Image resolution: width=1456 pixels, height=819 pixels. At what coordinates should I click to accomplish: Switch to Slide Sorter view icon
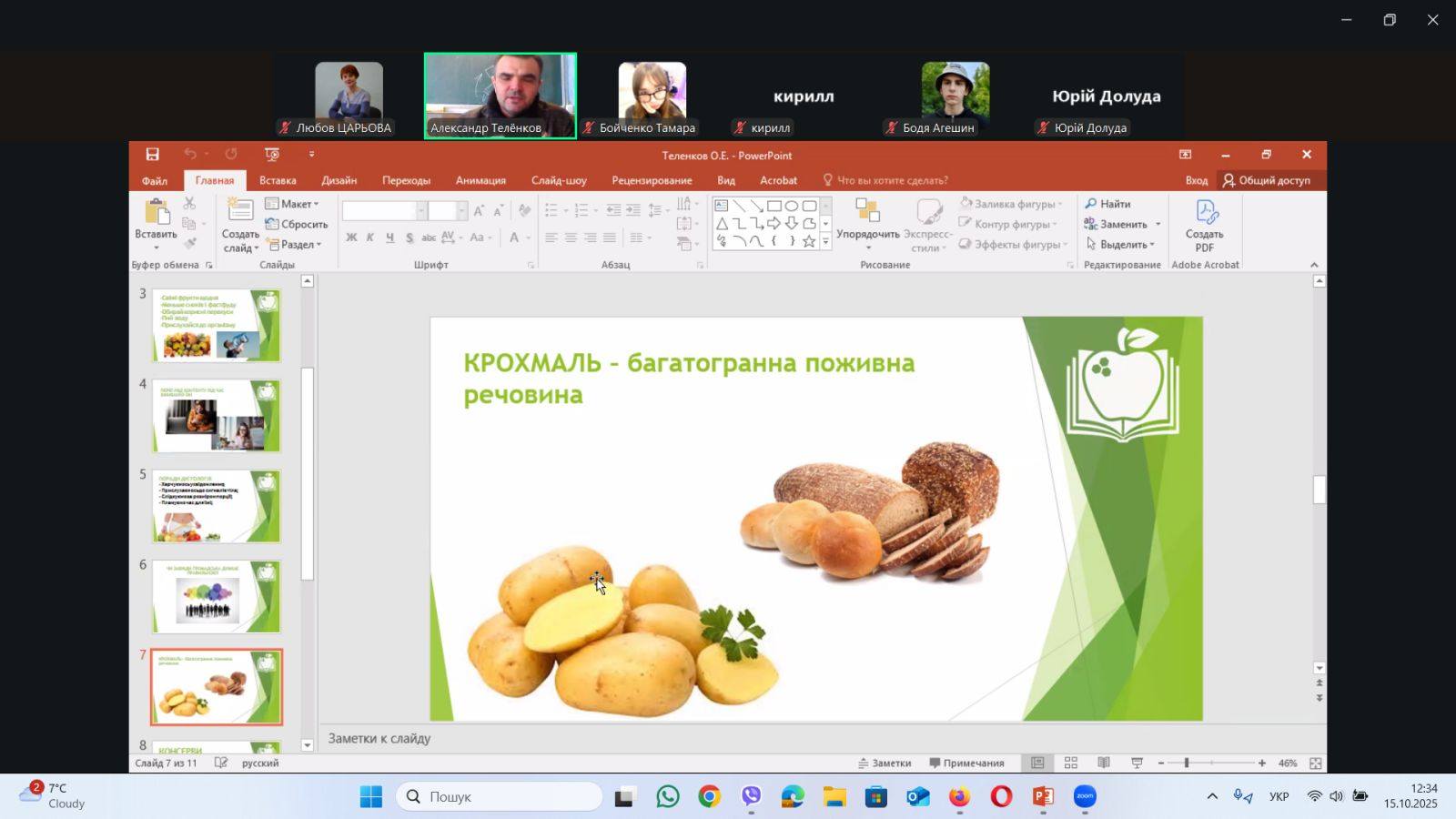click(1071, 763)
